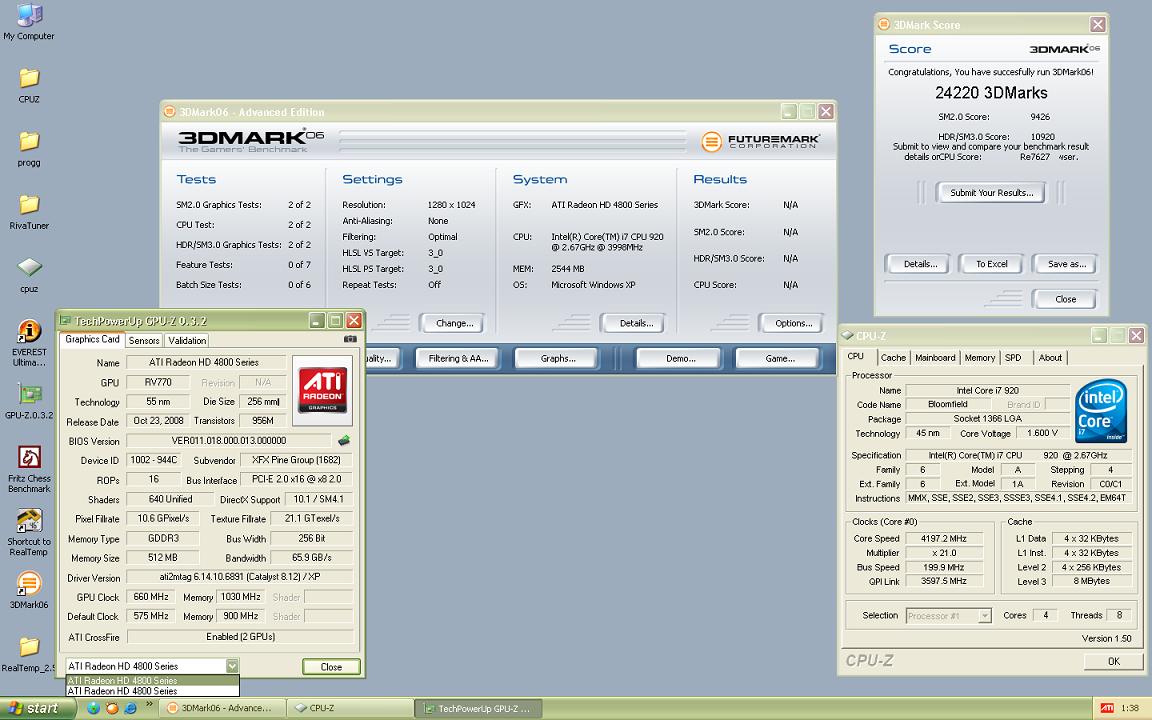Viewport: 1152px width, 720px height.
Task: Switch to CPU-Z taskbar button
Action: point(349,708)
